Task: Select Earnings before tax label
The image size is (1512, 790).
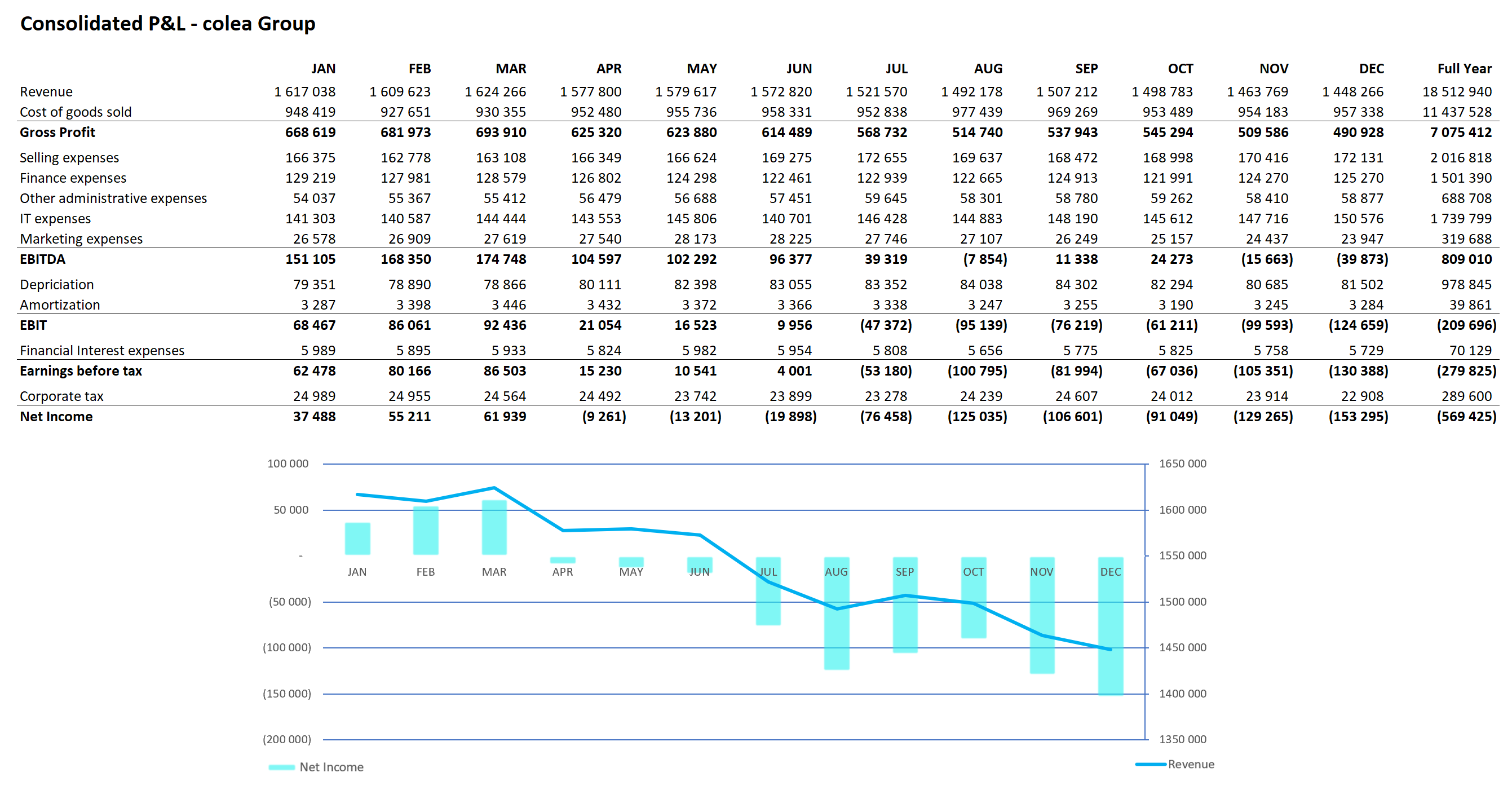Action: (81, 370)
